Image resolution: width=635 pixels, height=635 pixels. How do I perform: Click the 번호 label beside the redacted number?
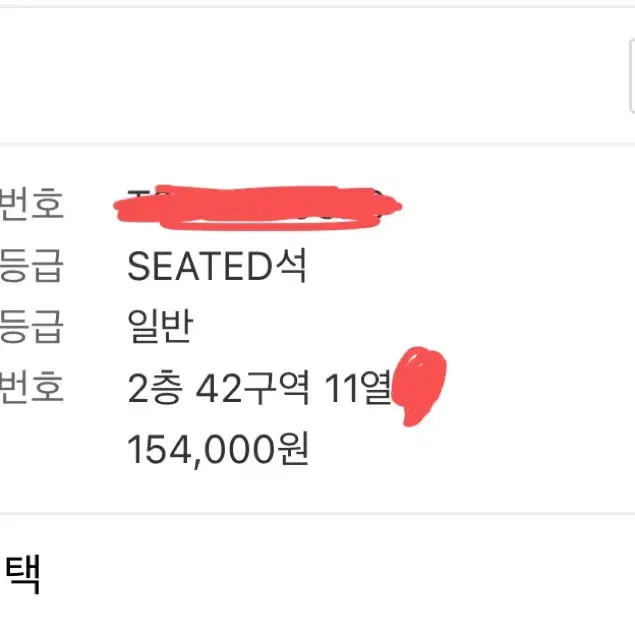click(32, 204)
